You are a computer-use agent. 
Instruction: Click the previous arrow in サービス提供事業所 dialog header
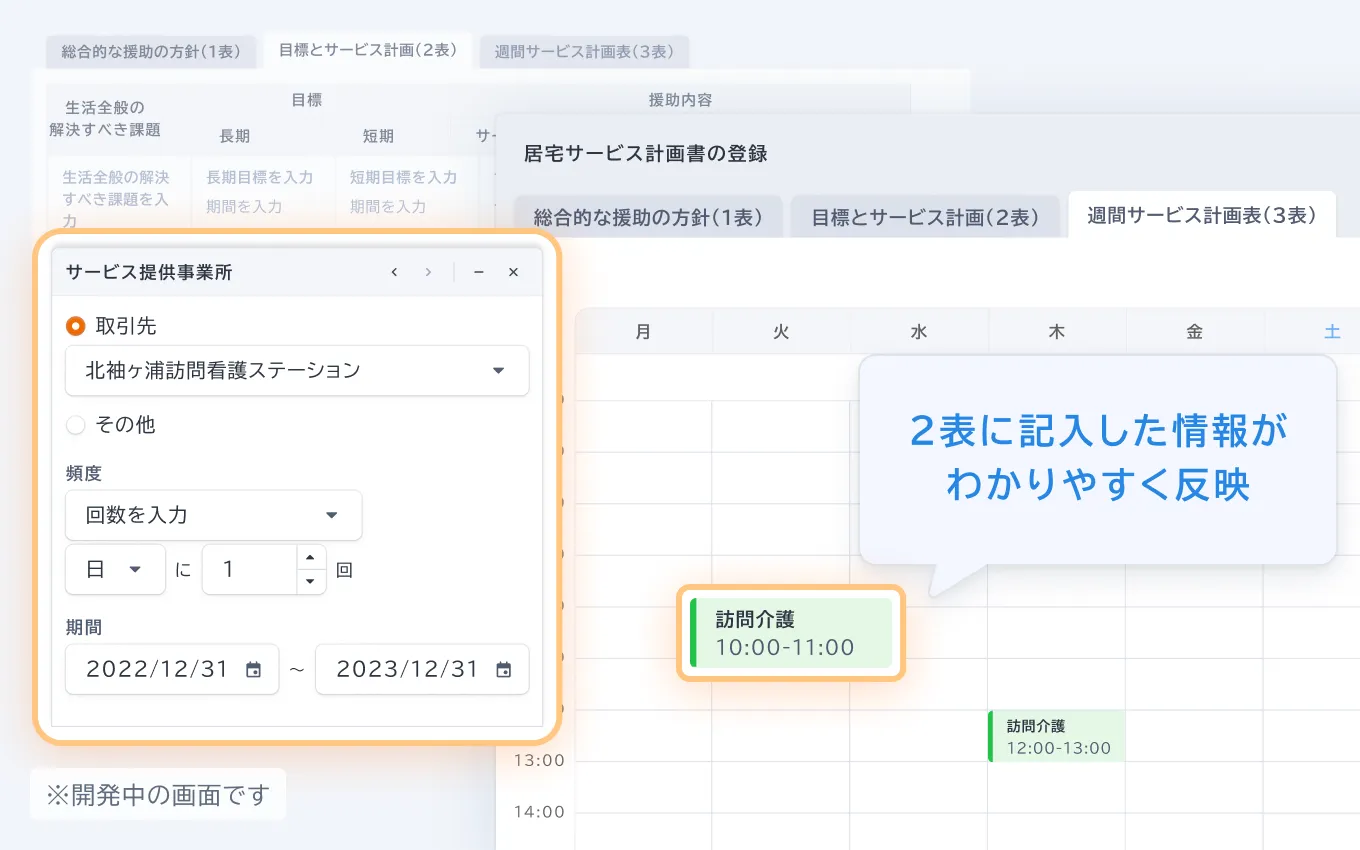tap(394, 271)
